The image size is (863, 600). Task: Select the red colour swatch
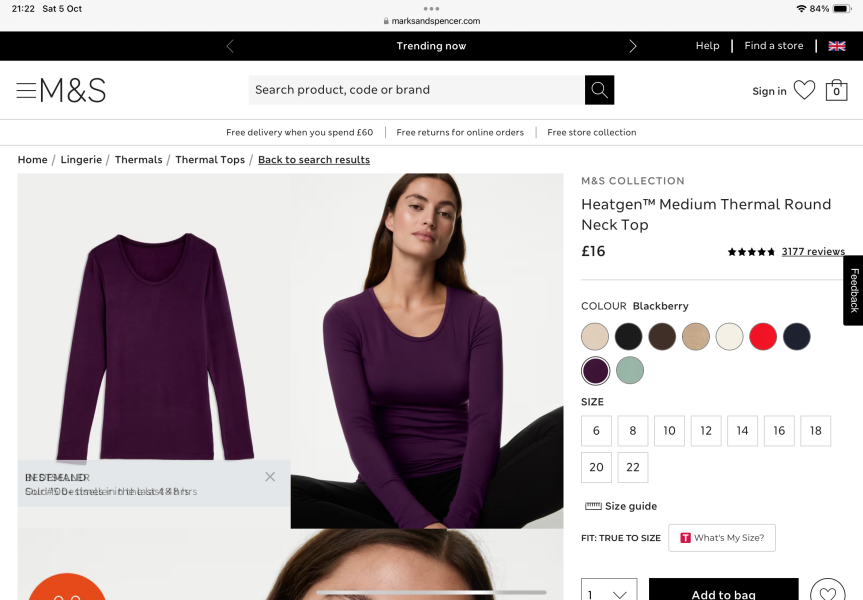pyautogui.click(x=763, y=337)
